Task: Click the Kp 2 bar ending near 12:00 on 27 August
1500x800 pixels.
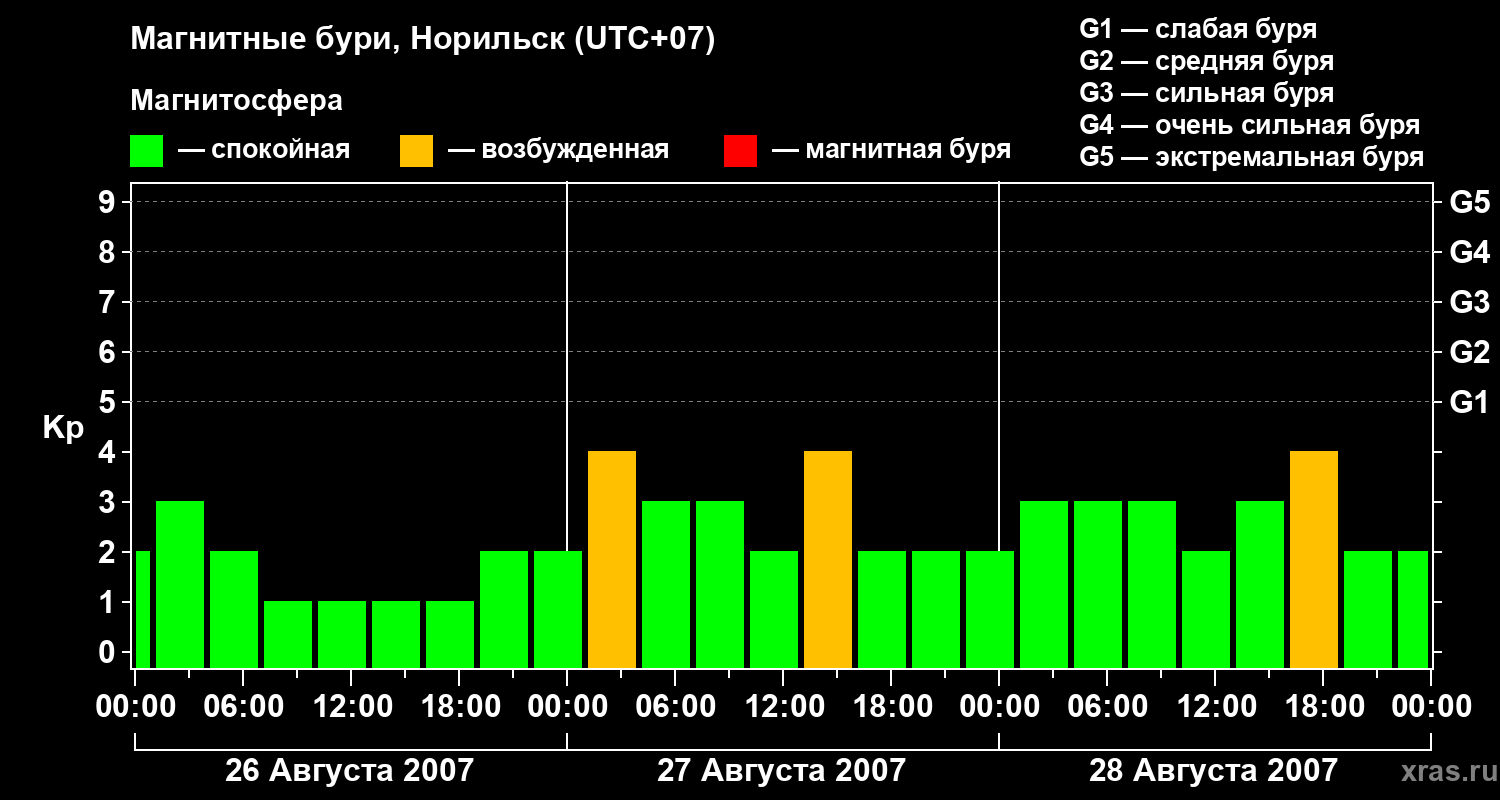Action: pyautogui.click(x=774, y=609)
